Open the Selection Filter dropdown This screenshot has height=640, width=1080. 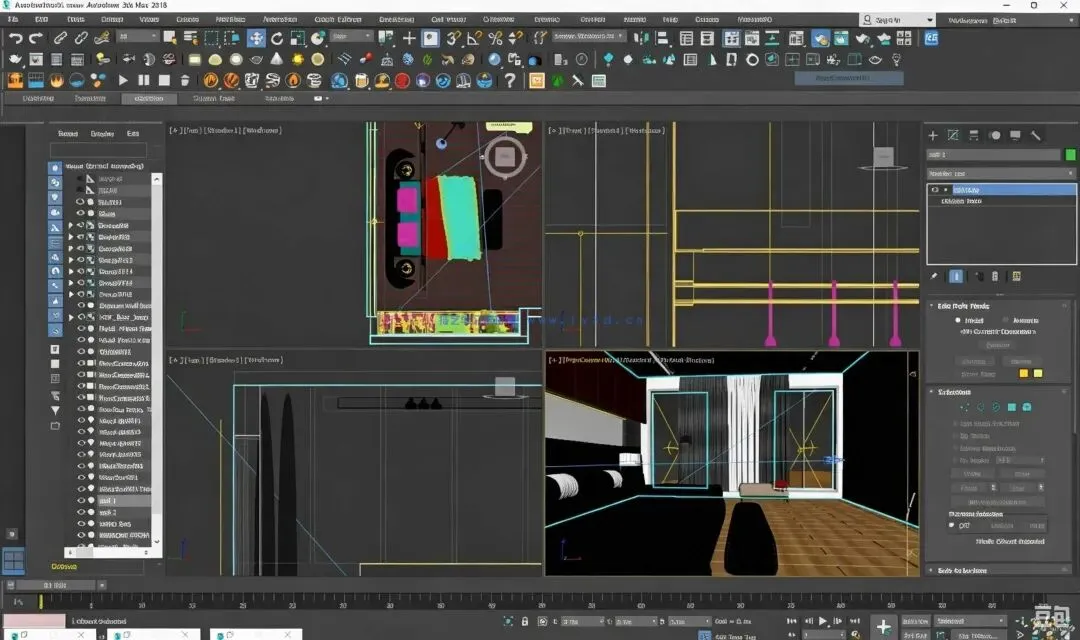(136, 36)
